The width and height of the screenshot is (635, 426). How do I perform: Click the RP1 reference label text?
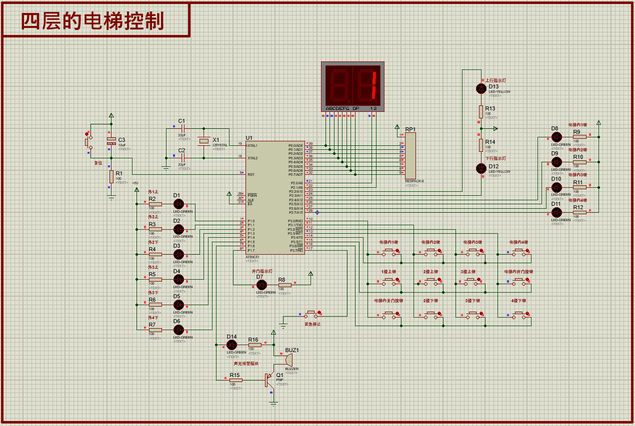pyautogui.click(x=410, y=129)
